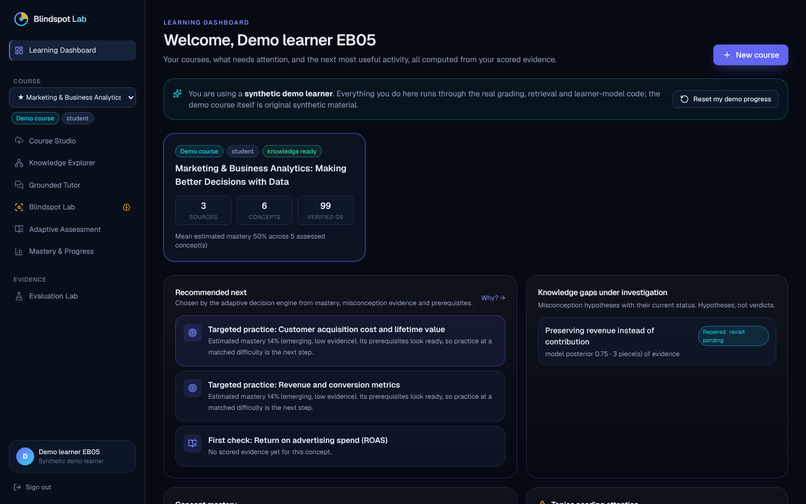
Task: Click the sidebar student tag
Action: [78, 118]
